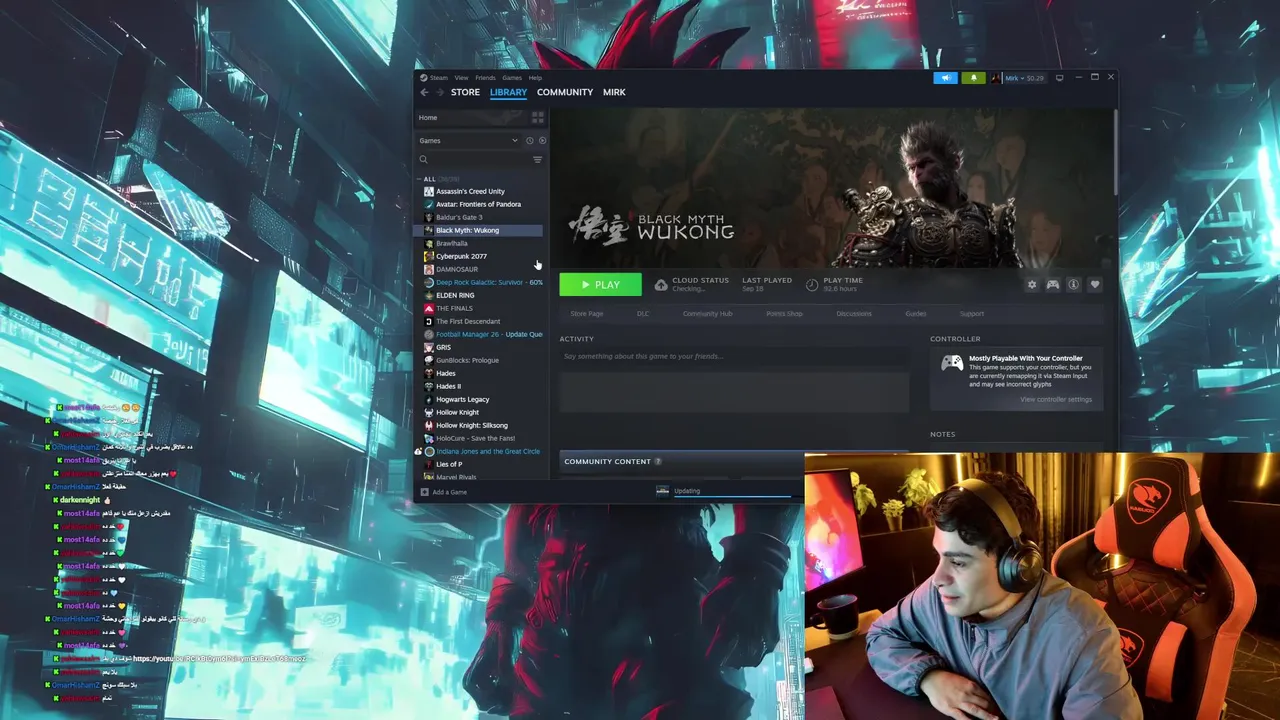Add game to favorites heart icon
Screen dimensions: 1280x720
point(1095,285)
